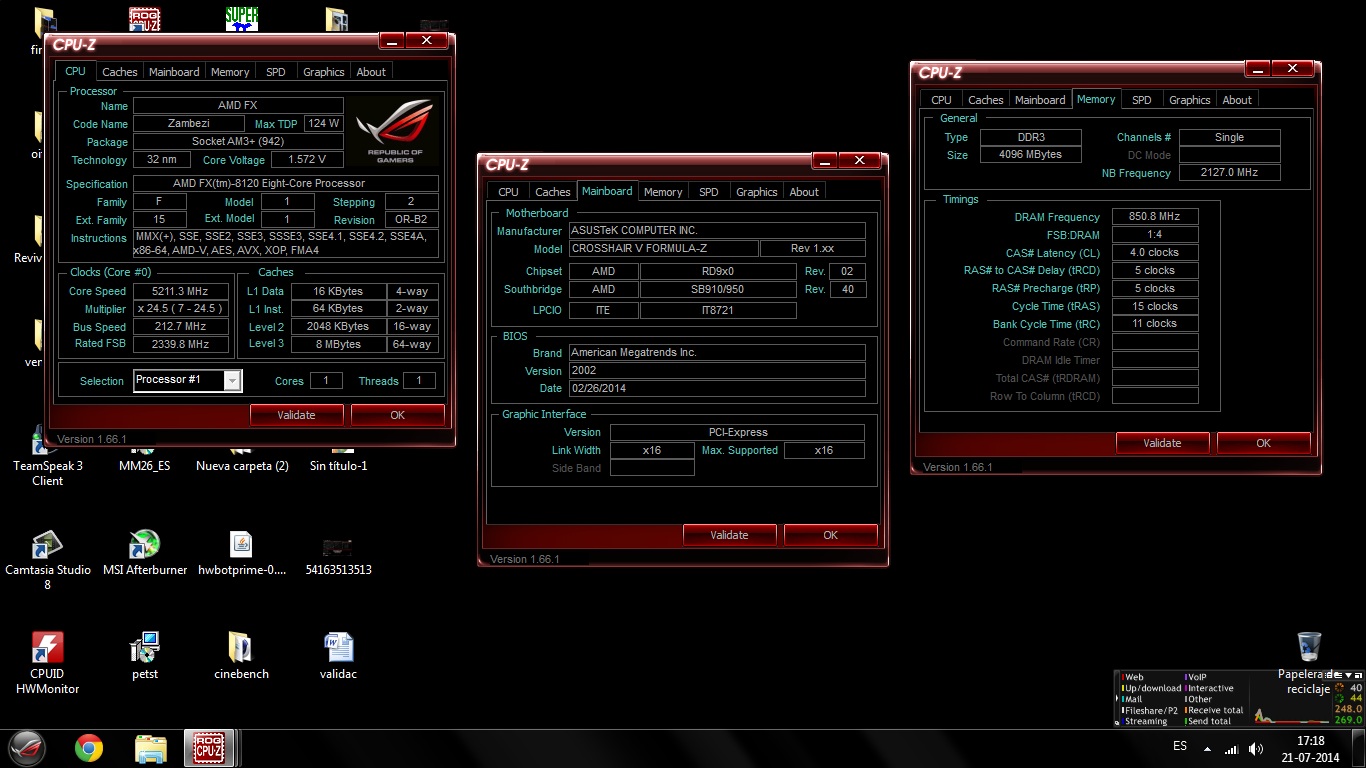
Task: Open Memory tab in the Mainboard window
Action: pos(663,192)
